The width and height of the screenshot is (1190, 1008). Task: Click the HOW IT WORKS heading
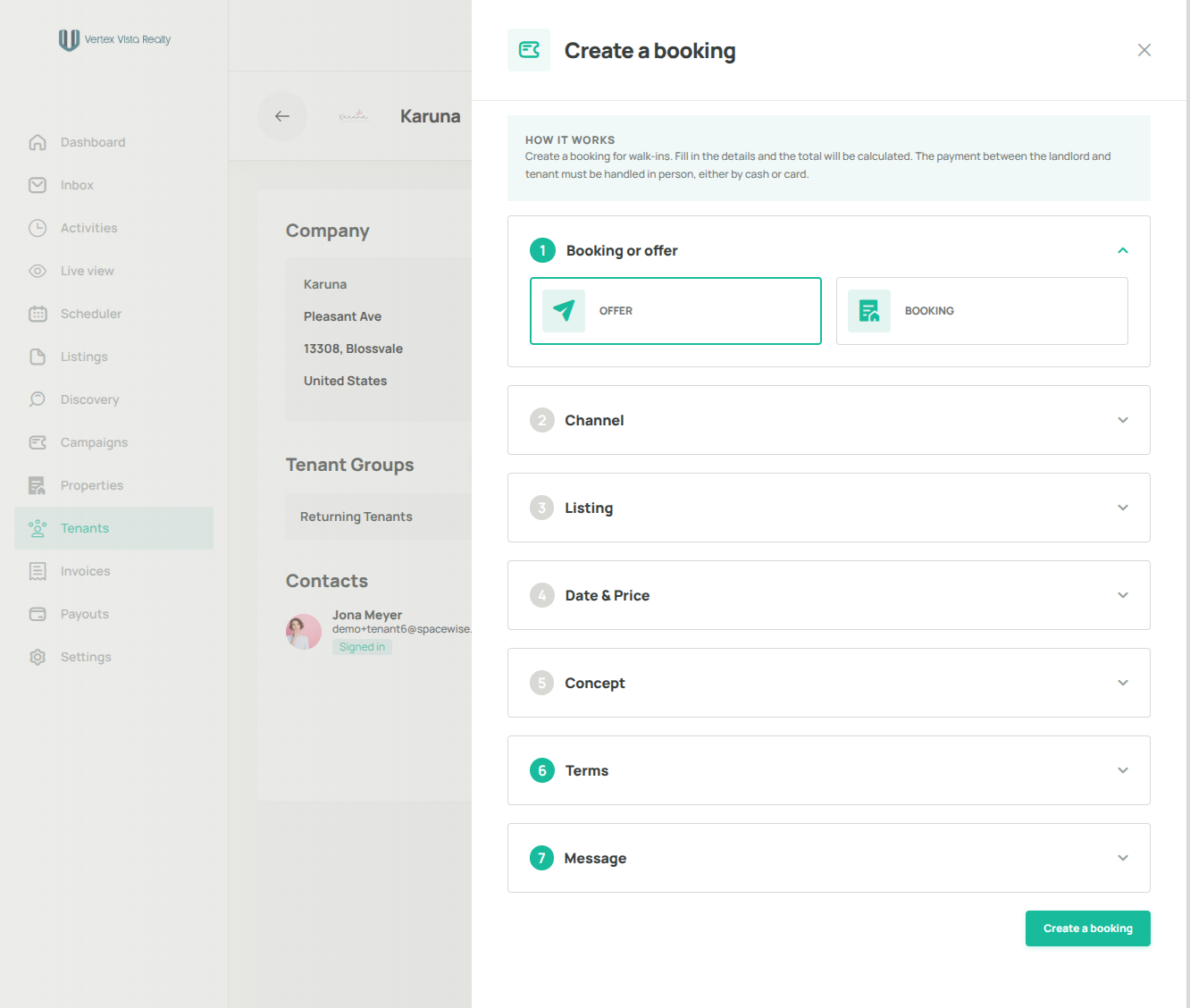coord(570,140)
